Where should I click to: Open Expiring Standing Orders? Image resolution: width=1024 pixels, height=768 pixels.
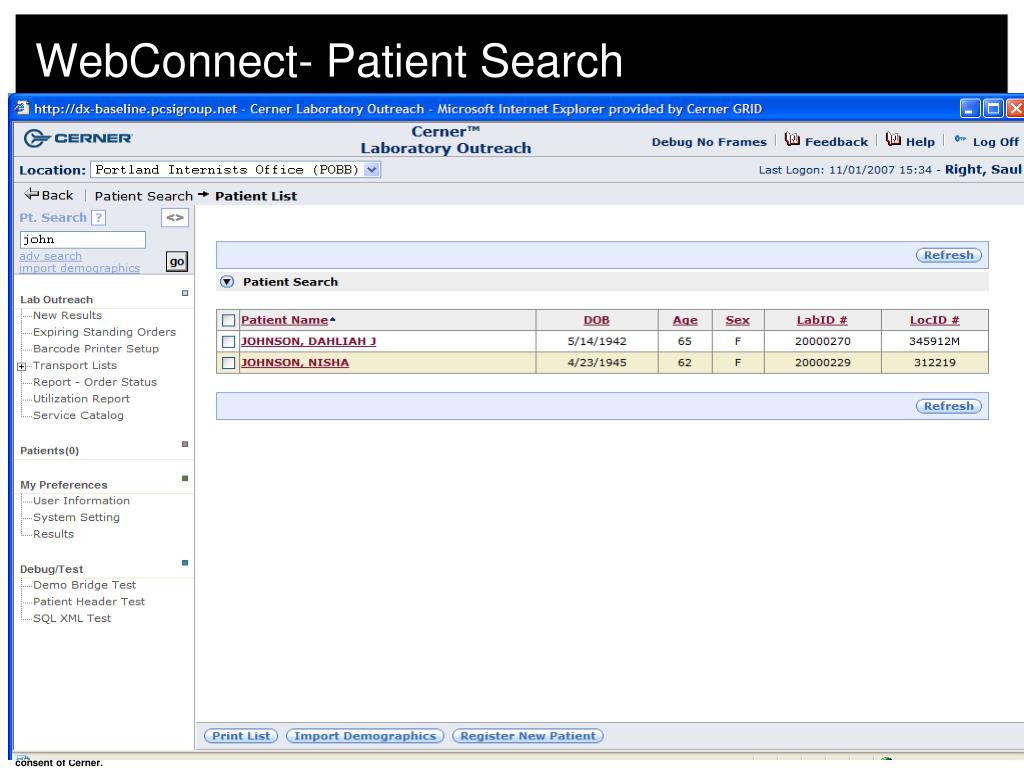[x=104, y=332]
